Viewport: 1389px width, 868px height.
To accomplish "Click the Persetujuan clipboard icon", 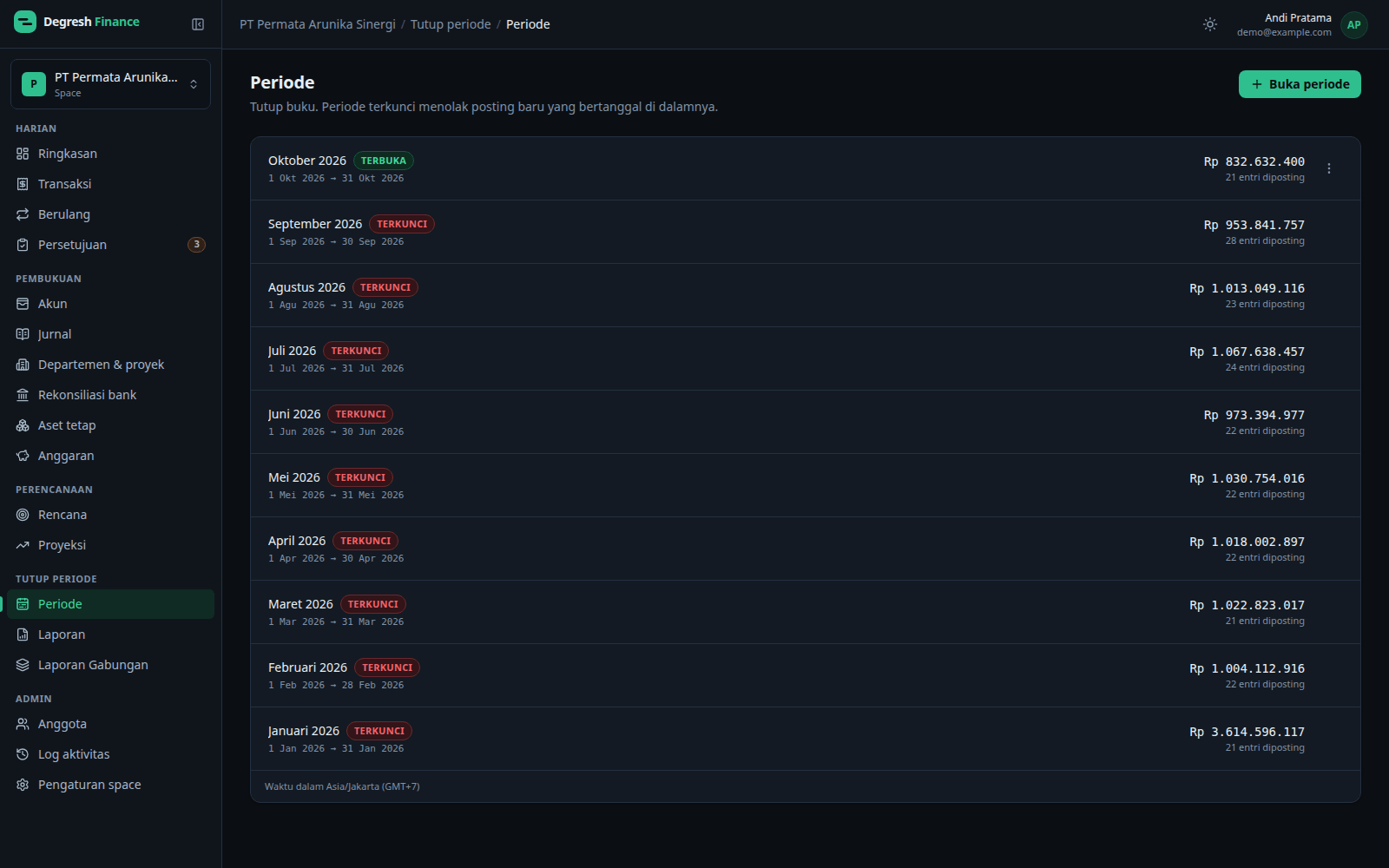I will [23, 245].
